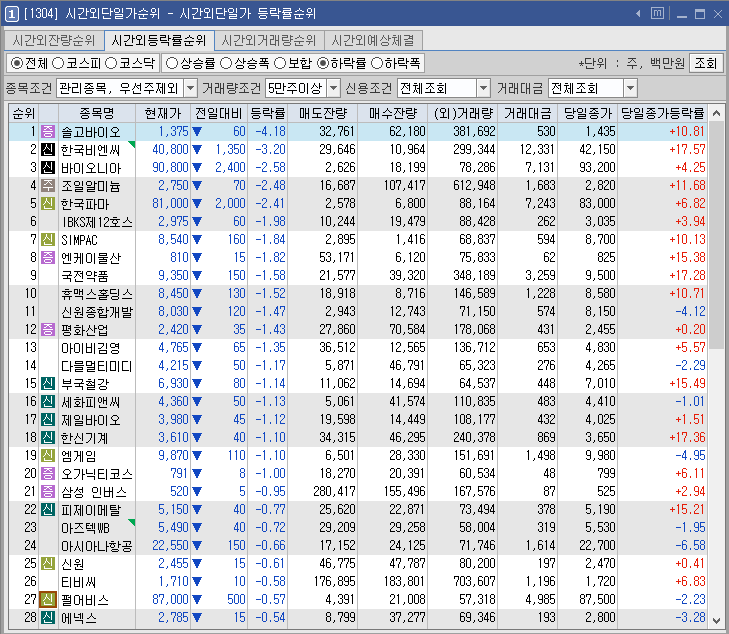The height and width of the screenshot is (634, 729).
Task: Open the 종목조건 dropdown
Action: pyautogui.click(x=190, y=88)
